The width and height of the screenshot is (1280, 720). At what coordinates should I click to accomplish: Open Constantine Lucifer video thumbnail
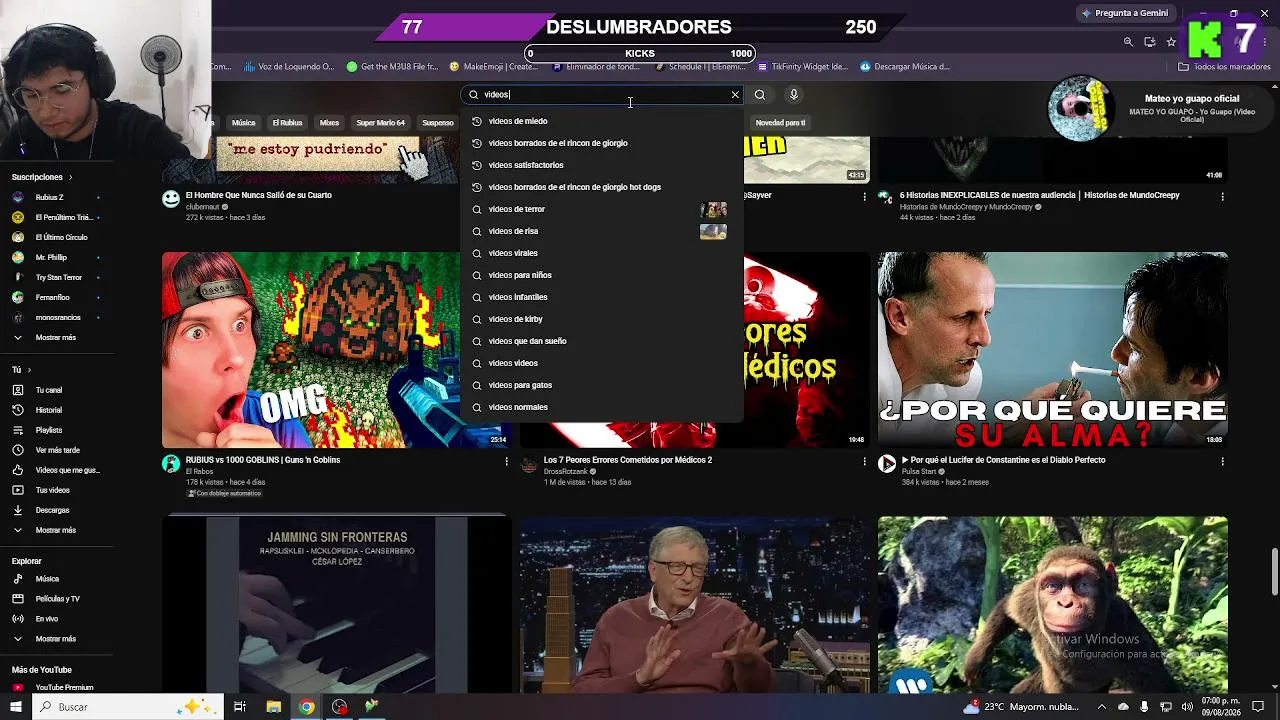click(x=1053, y=350)
